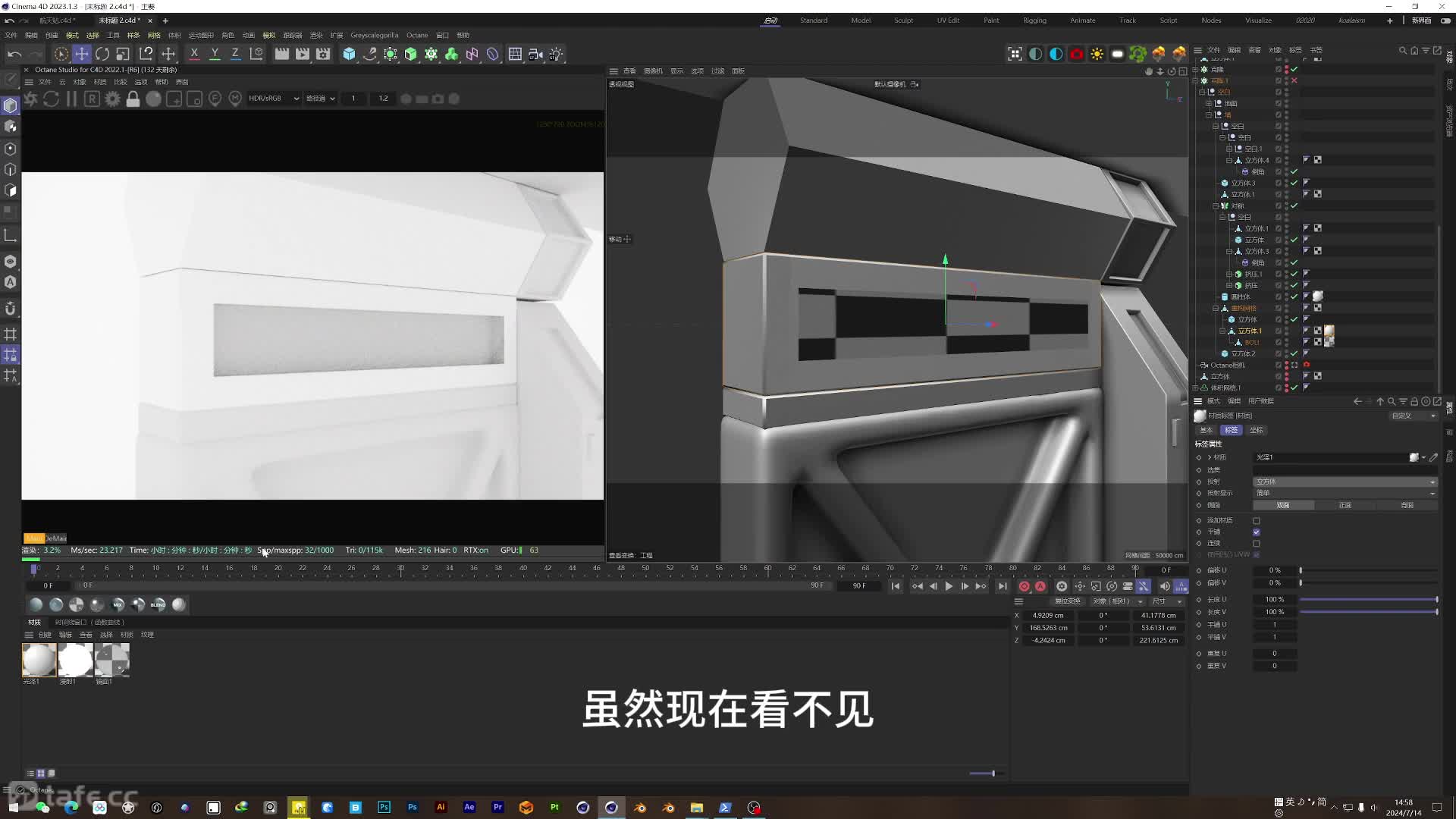Click the Undo arrow in toolbar
The height and width of the screenshot is (819, 1456).
click(x=14, y=54)
